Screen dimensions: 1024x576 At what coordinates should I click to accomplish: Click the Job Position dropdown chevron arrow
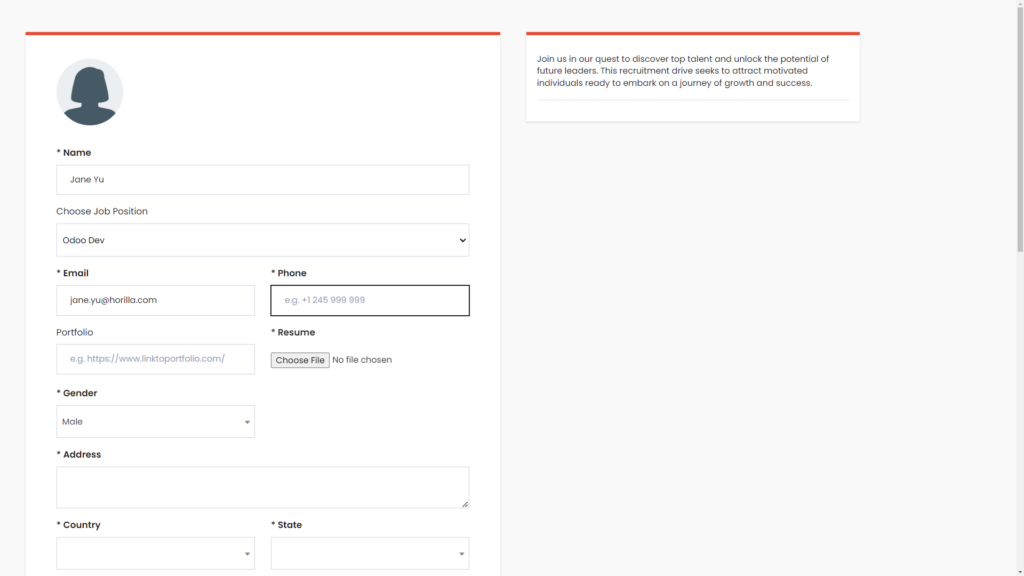tap(461, 240)
